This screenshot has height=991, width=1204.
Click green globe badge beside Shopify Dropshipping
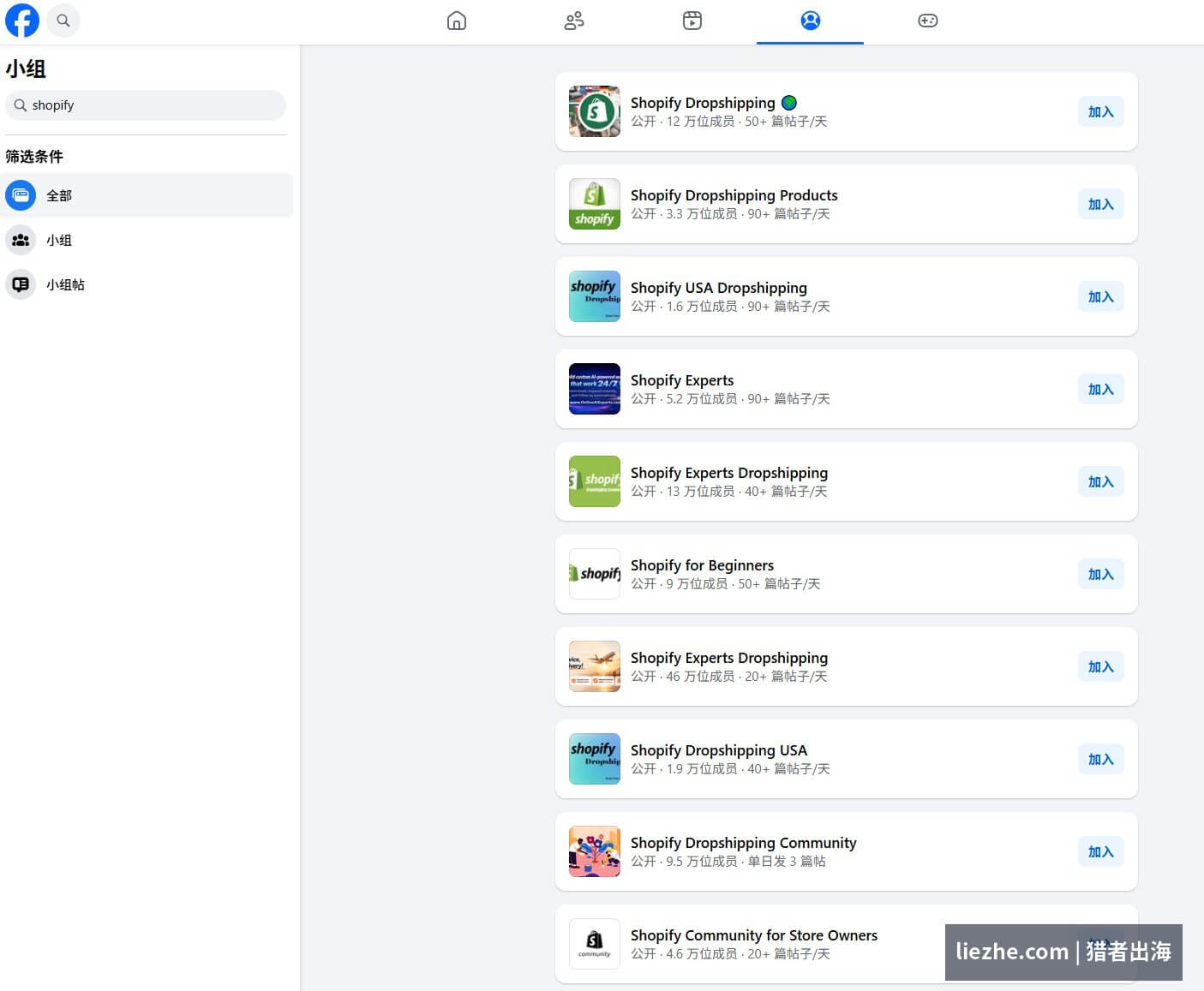click(789, 103)
